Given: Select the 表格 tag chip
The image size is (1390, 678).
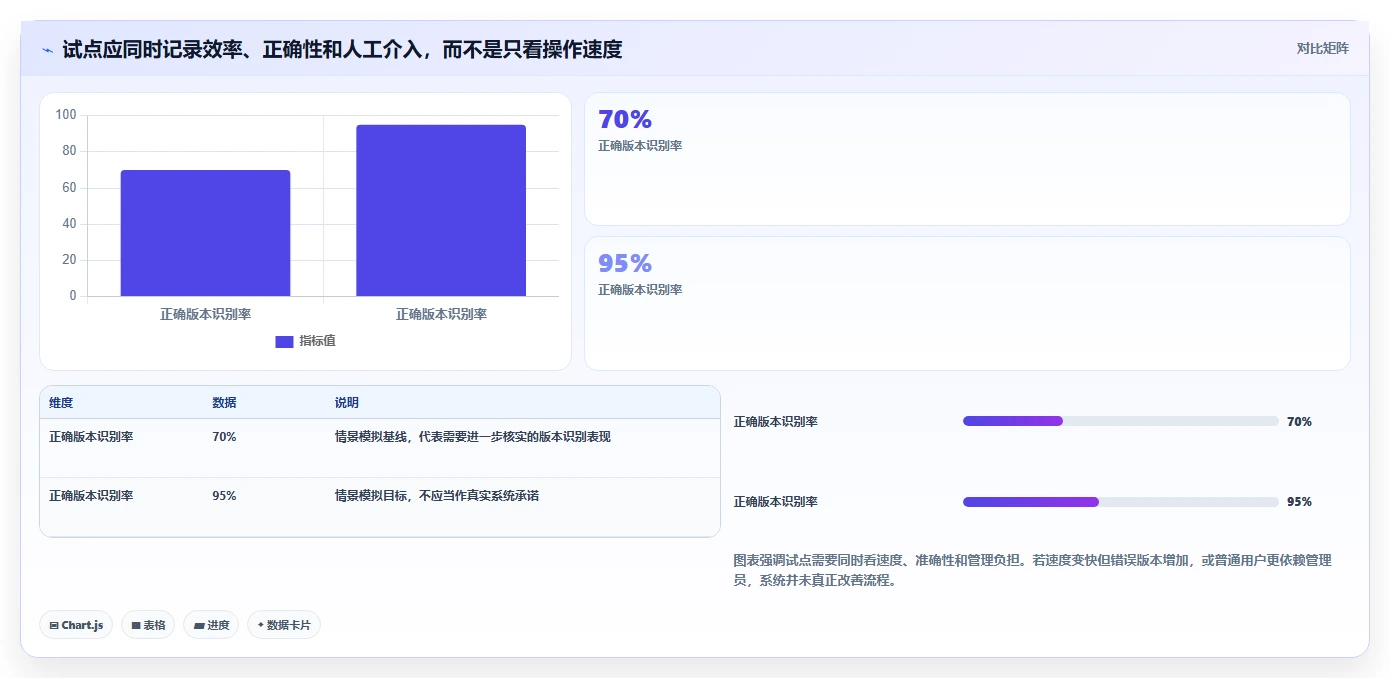Looking at the screenshot, I should click(x=148, y=625).
